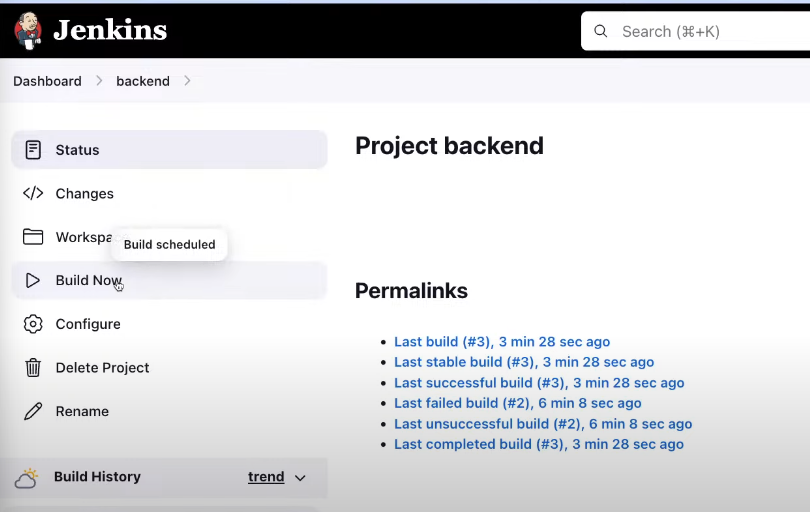Open the Status sidebar item
This screenshot has height=512, width=810.
(169, 150)
